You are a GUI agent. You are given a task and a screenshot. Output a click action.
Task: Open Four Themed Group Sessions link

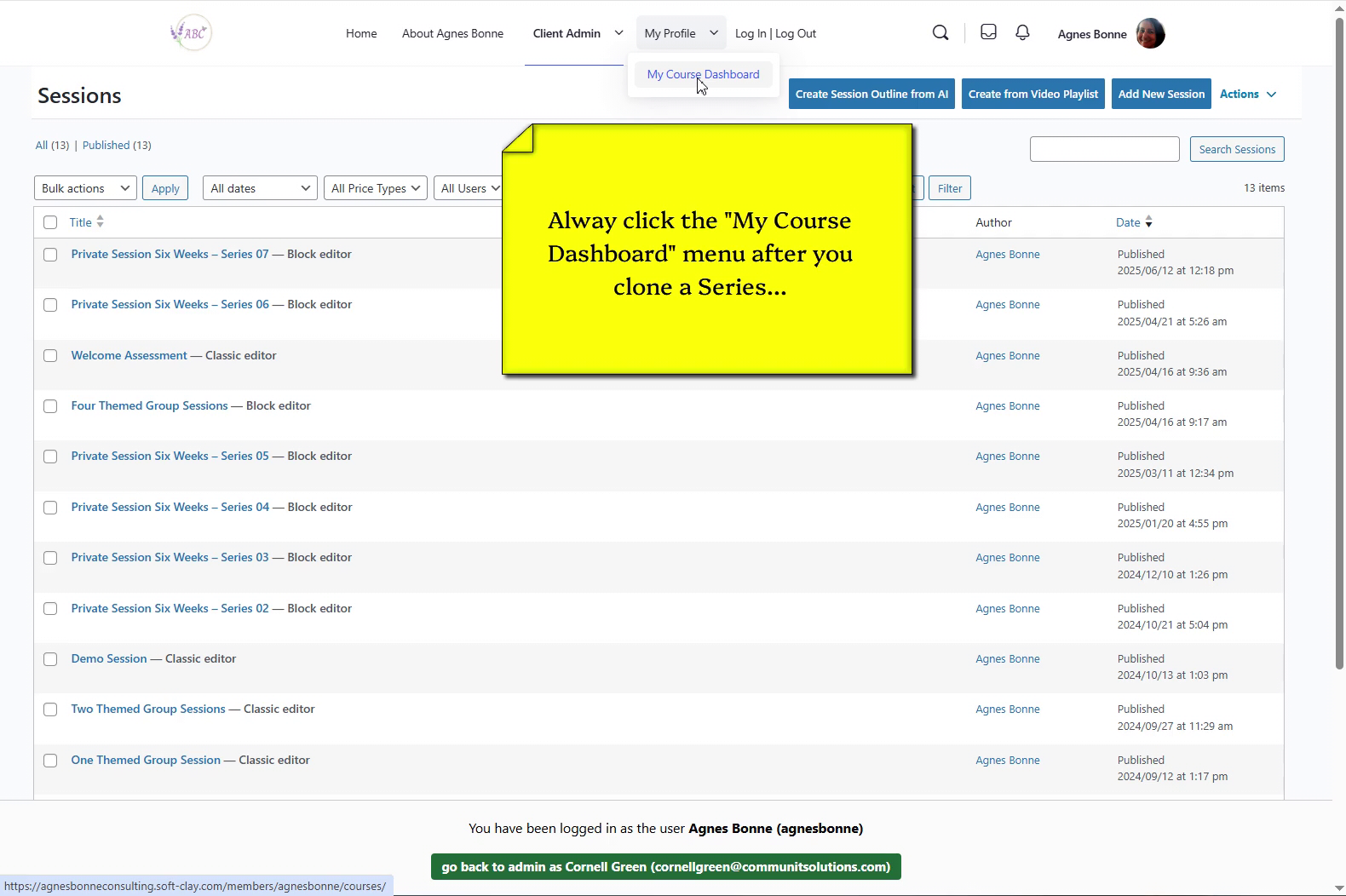coord(149,406)
